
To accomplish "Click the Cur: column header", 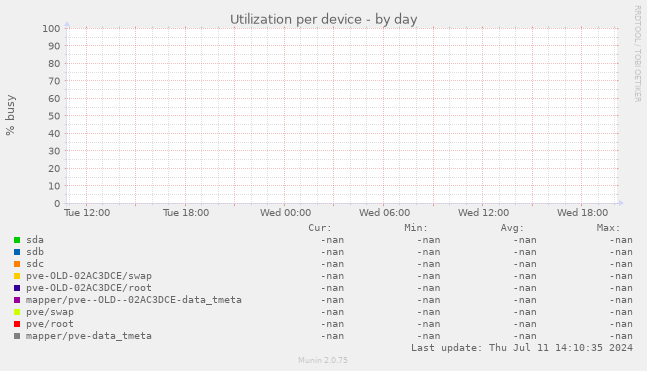I will click(x=320, y=228).
